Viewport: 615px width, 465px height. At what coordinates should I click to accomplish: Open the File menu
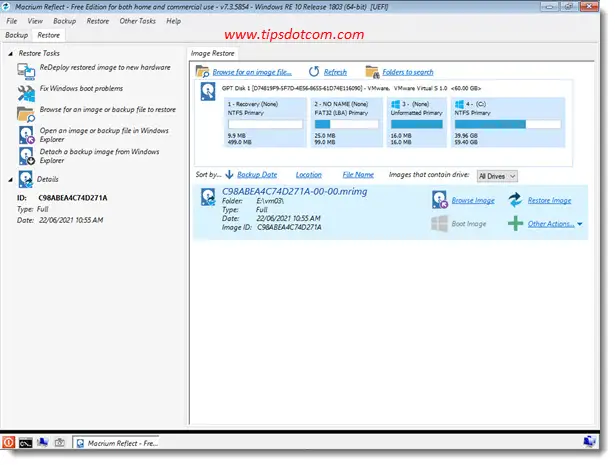[12, 21]
